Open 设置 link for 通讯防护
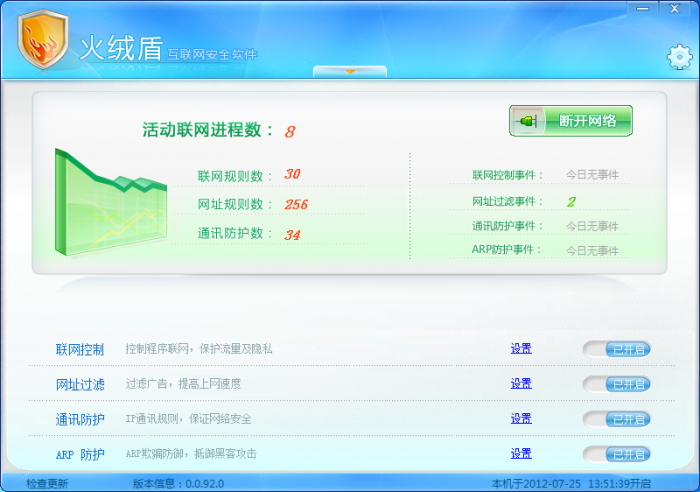700x492 pixels. tap(521, 418)
